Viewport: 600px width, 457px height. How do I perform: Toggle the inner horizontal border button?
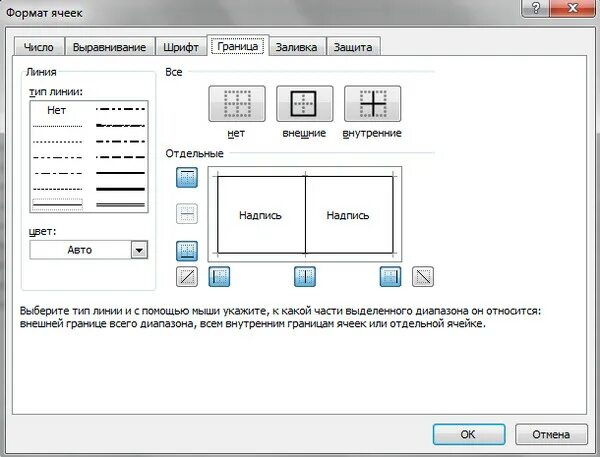coord(187,214)
